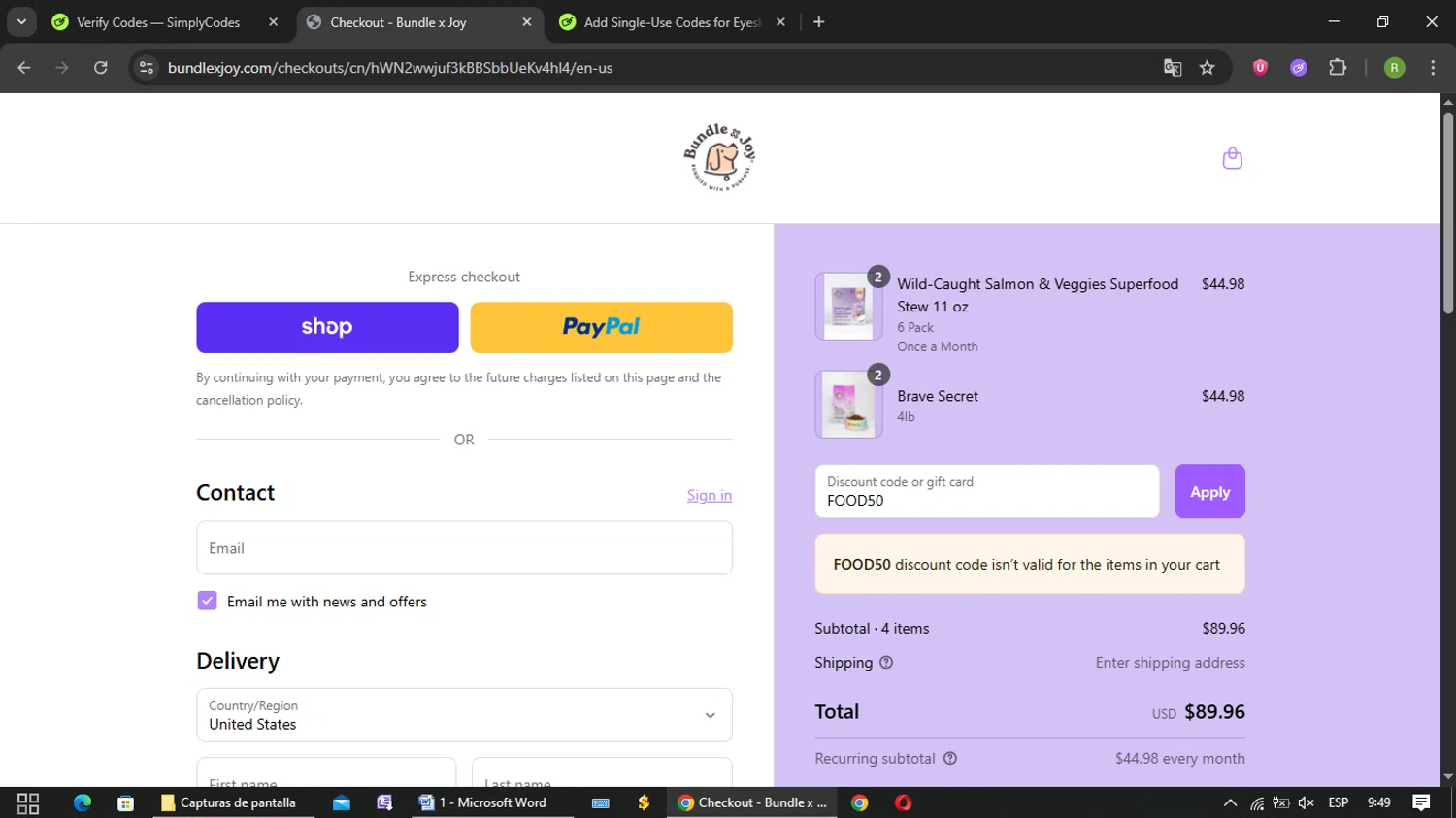Open the dollar sign app in taskbar
This screenshot has height=818, width=1456.
click(x=644, y=802)
